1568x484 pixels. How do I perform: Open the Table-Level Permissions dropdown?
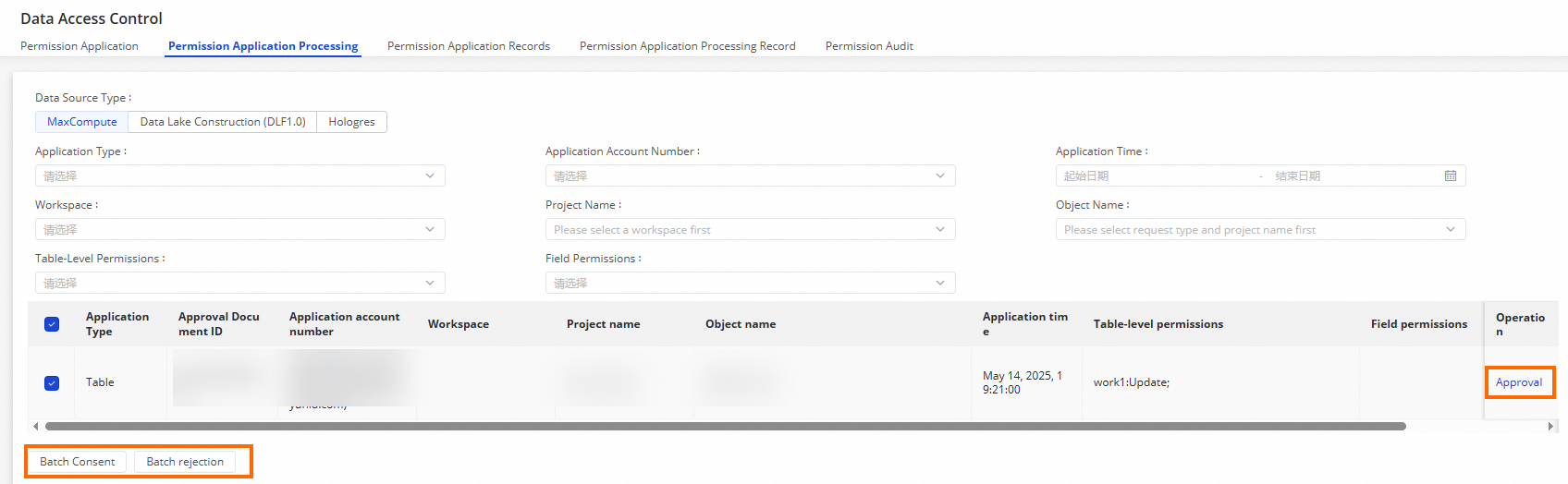click(x=240, y=283)
